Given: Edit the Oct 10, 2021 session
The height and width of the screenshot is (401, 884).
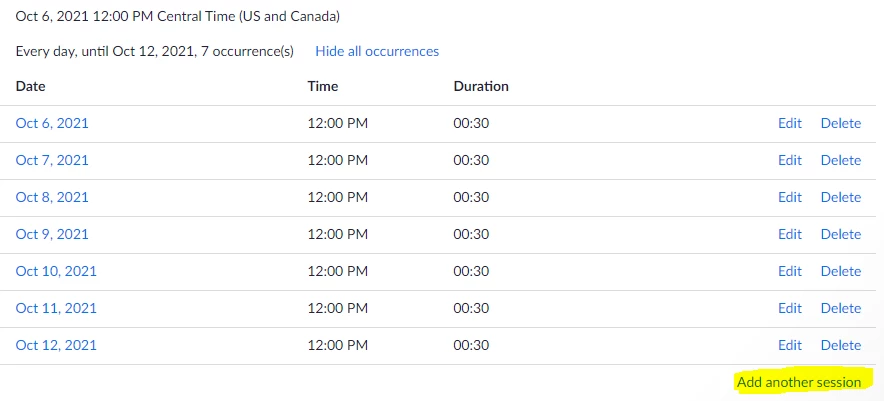Looking at the screenshot, I should (x=790, y=271).
